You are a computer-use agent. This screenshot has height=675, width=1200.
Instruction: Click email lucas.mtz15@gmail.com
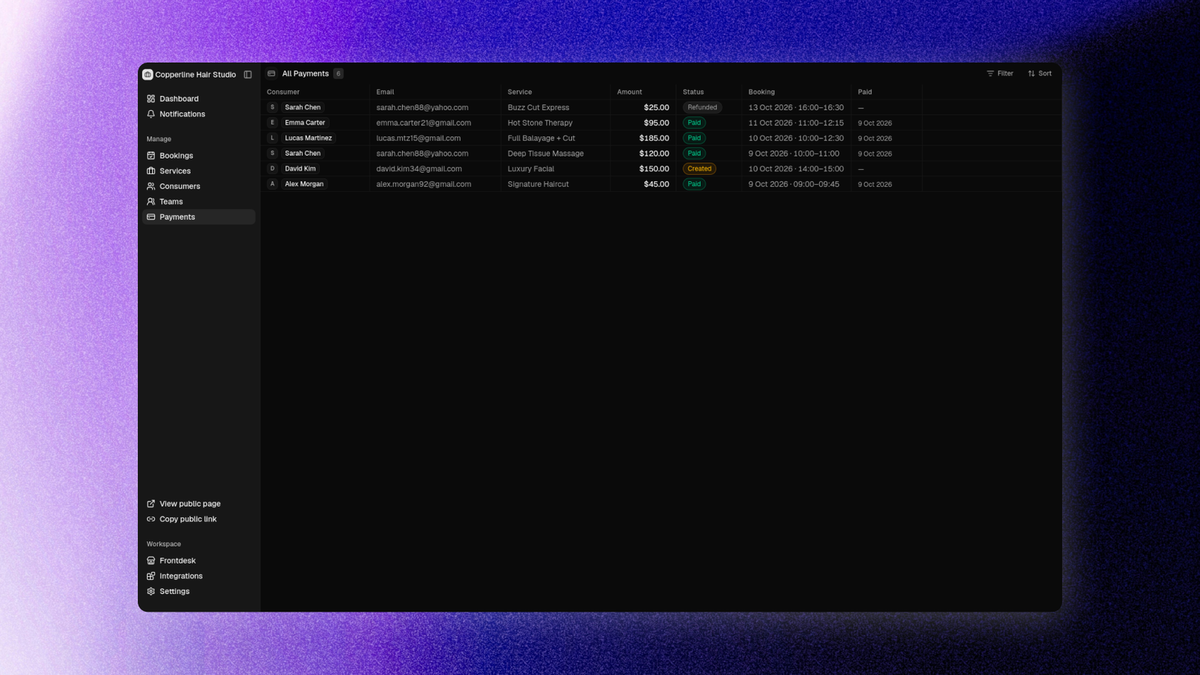coord(418,138)
